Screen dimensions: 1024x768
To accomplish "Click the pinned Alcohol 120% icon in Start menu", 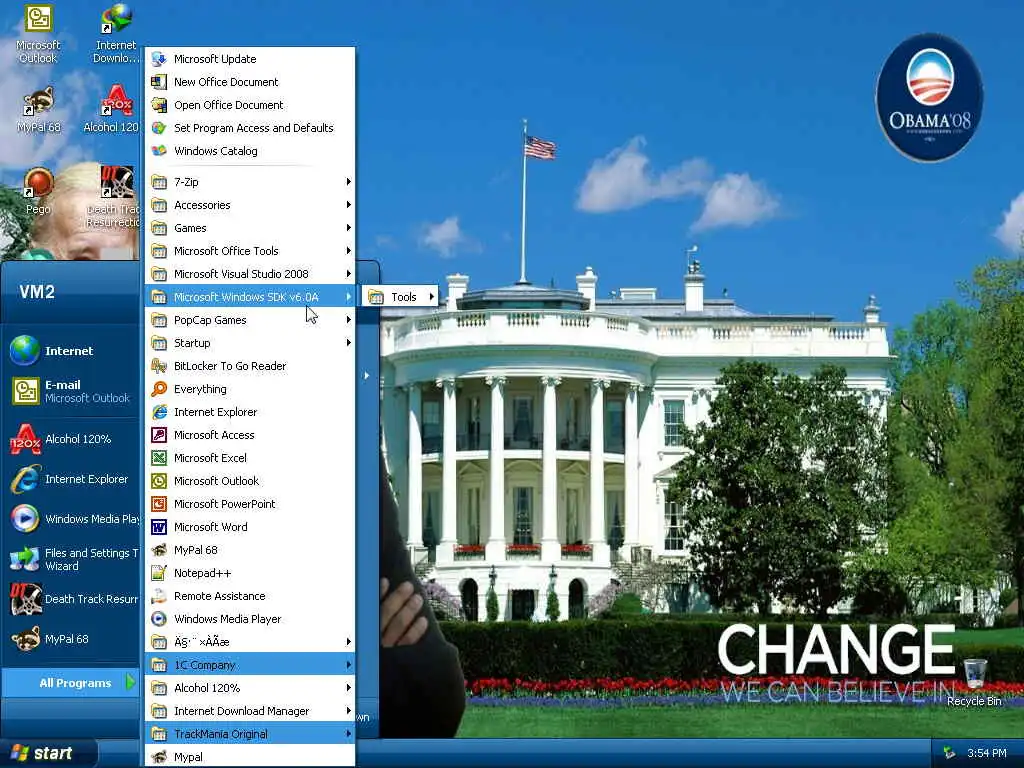I will (x=25, y=440).
